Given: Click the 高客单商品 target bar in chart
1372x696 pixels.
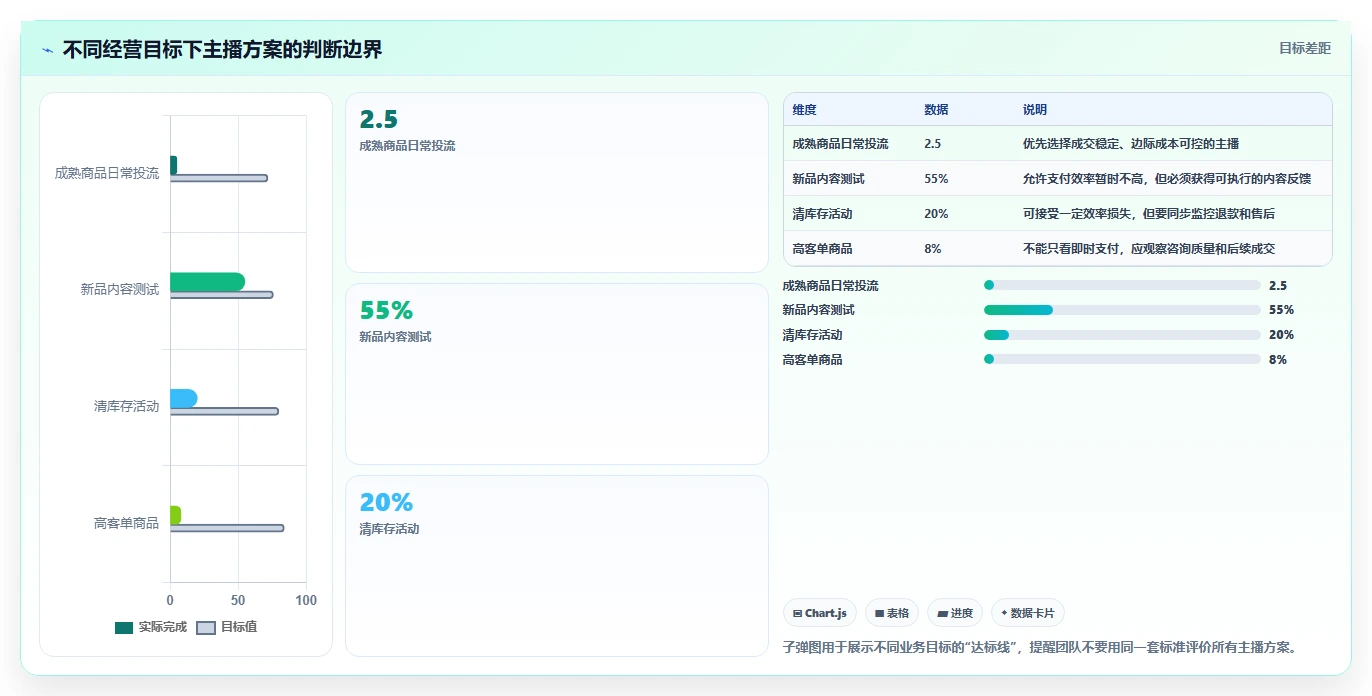Looking at the screenshot, I should point(227,528).
